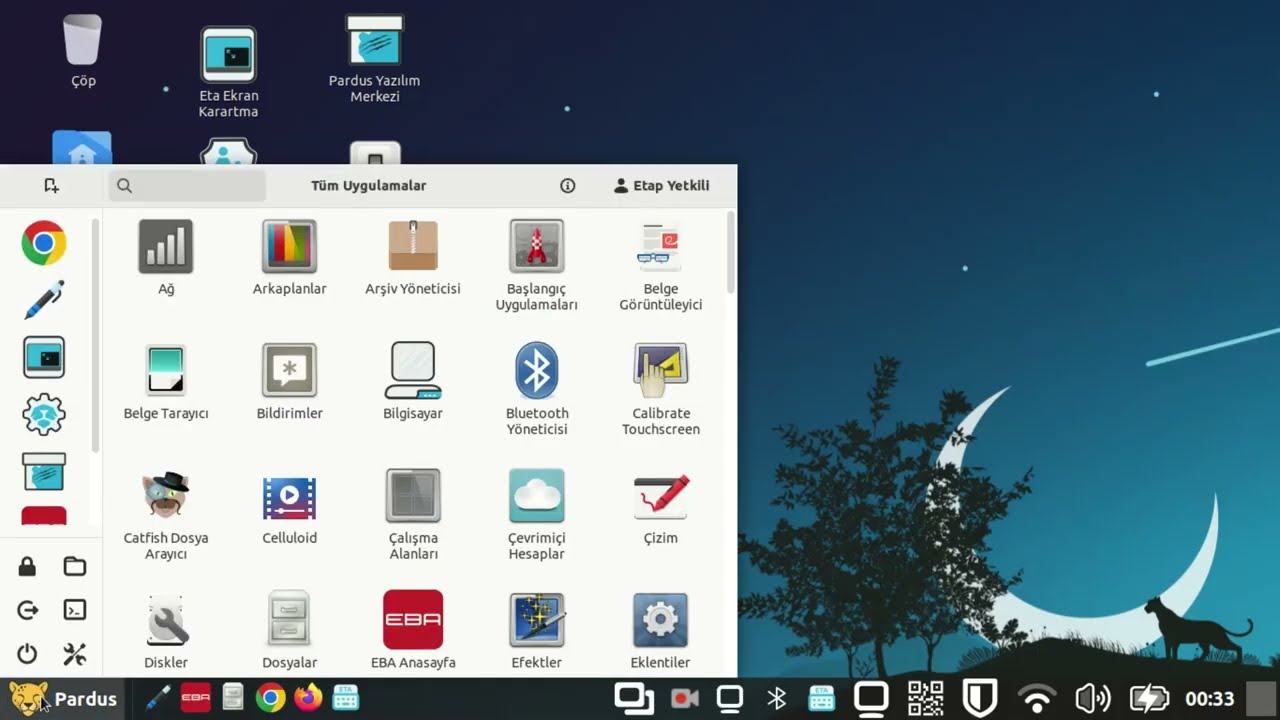Open Pardus software center in favorites sidebar

pos(44,471)
